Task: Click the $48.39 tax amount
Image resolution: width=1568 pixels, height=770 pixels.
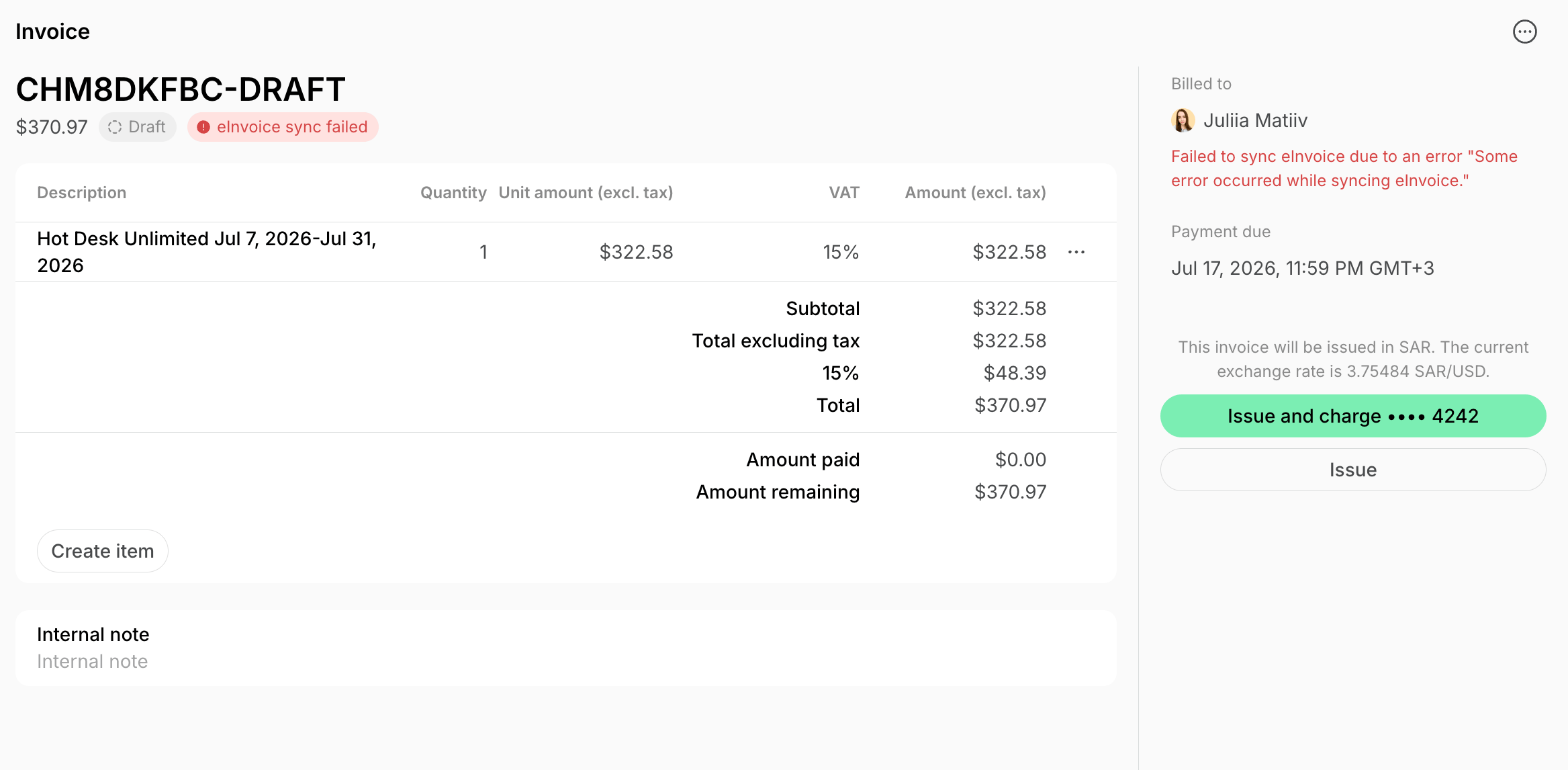Action: coord(1015,373)
